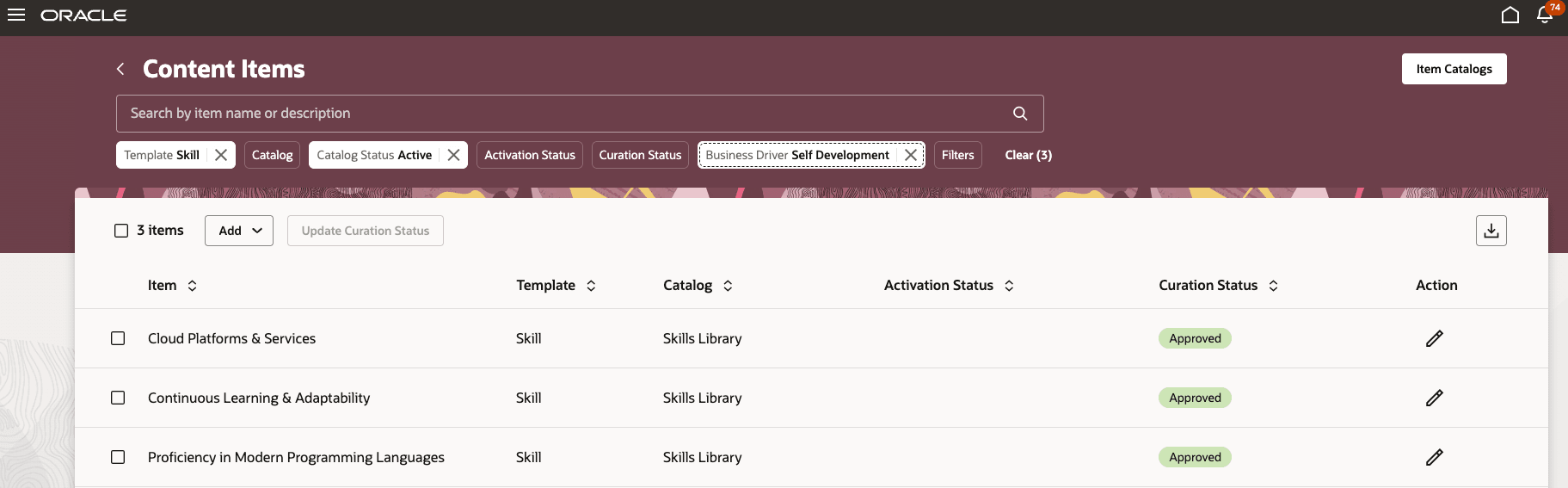This screenshot has height=488, width=1568.
Task: Click the back arrow beside Content Items
Action: tap(120, 69)
